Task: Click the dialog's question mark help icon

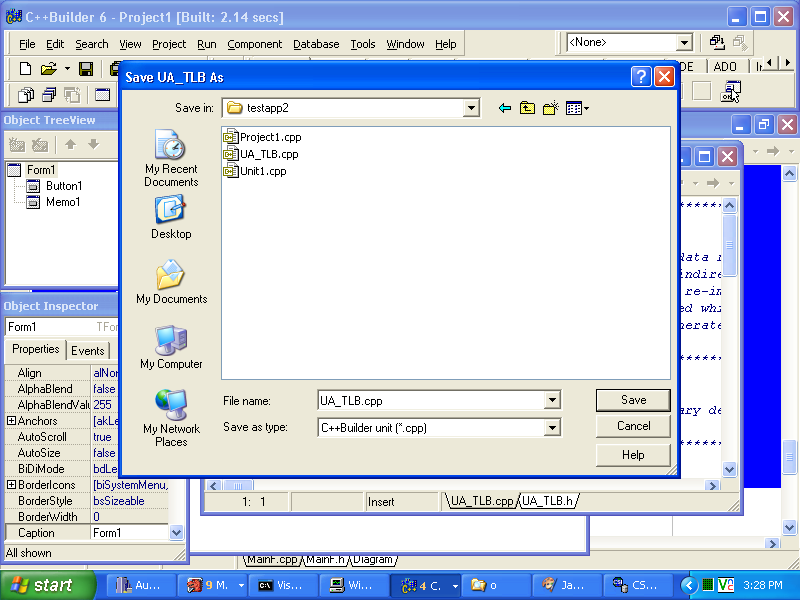Action: point(641,77)
